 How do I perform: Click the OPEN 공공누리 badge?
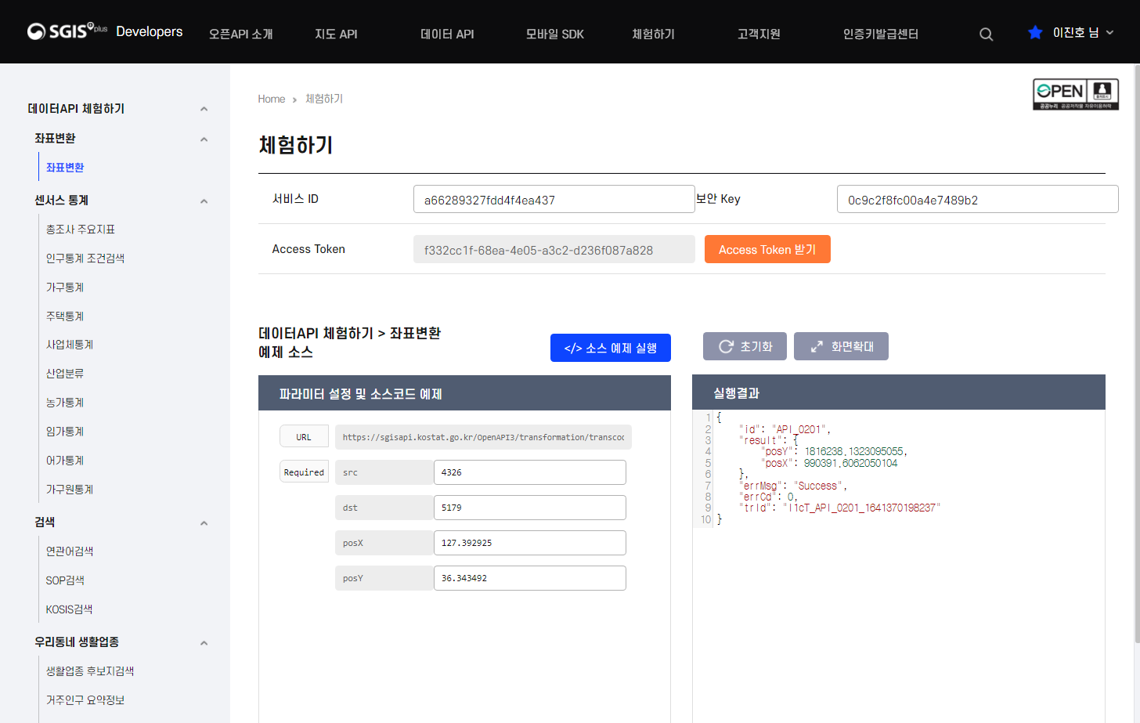click(x=1076, y=94)
